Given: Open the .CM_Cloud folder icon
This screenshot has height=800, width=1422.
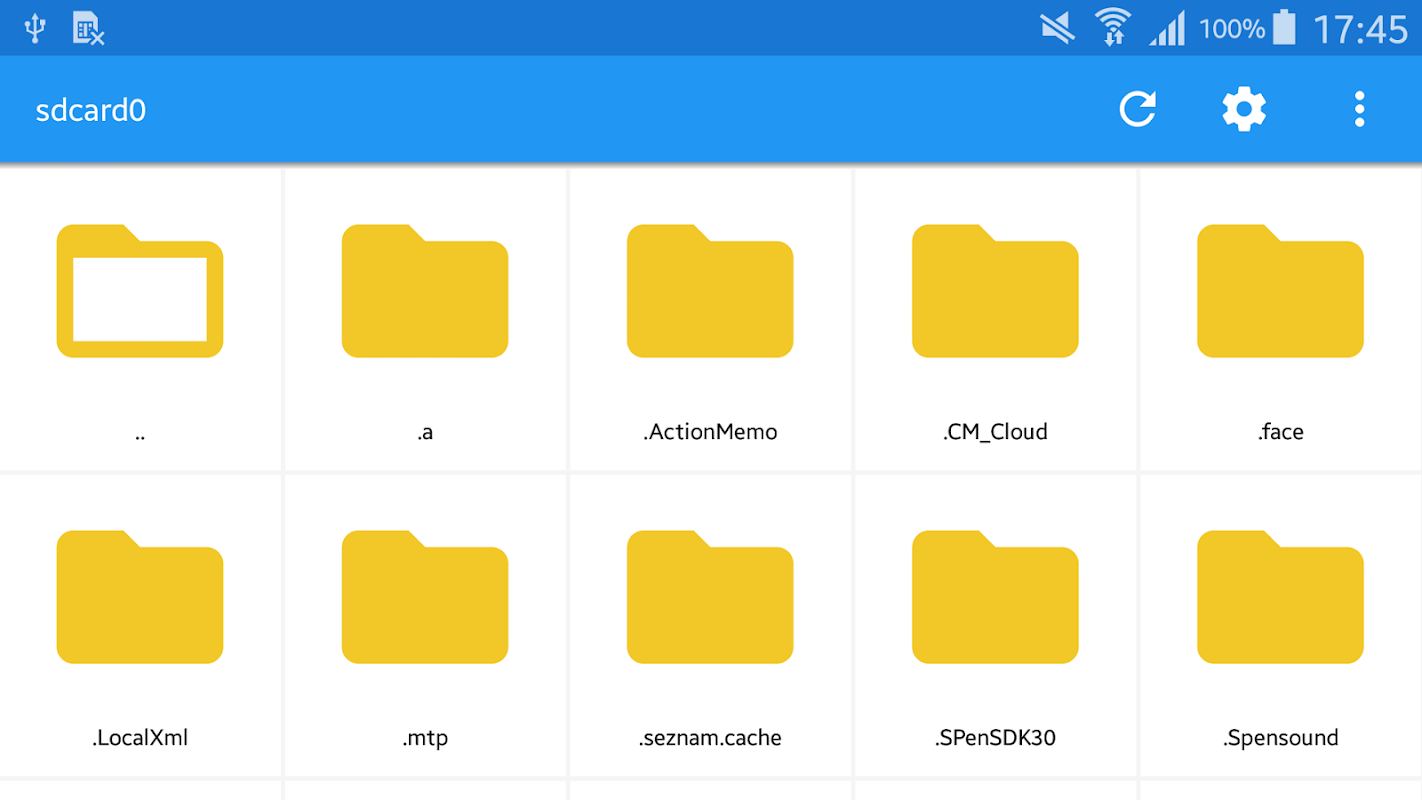Looking at the screenshot, I should tap(995, 291).
